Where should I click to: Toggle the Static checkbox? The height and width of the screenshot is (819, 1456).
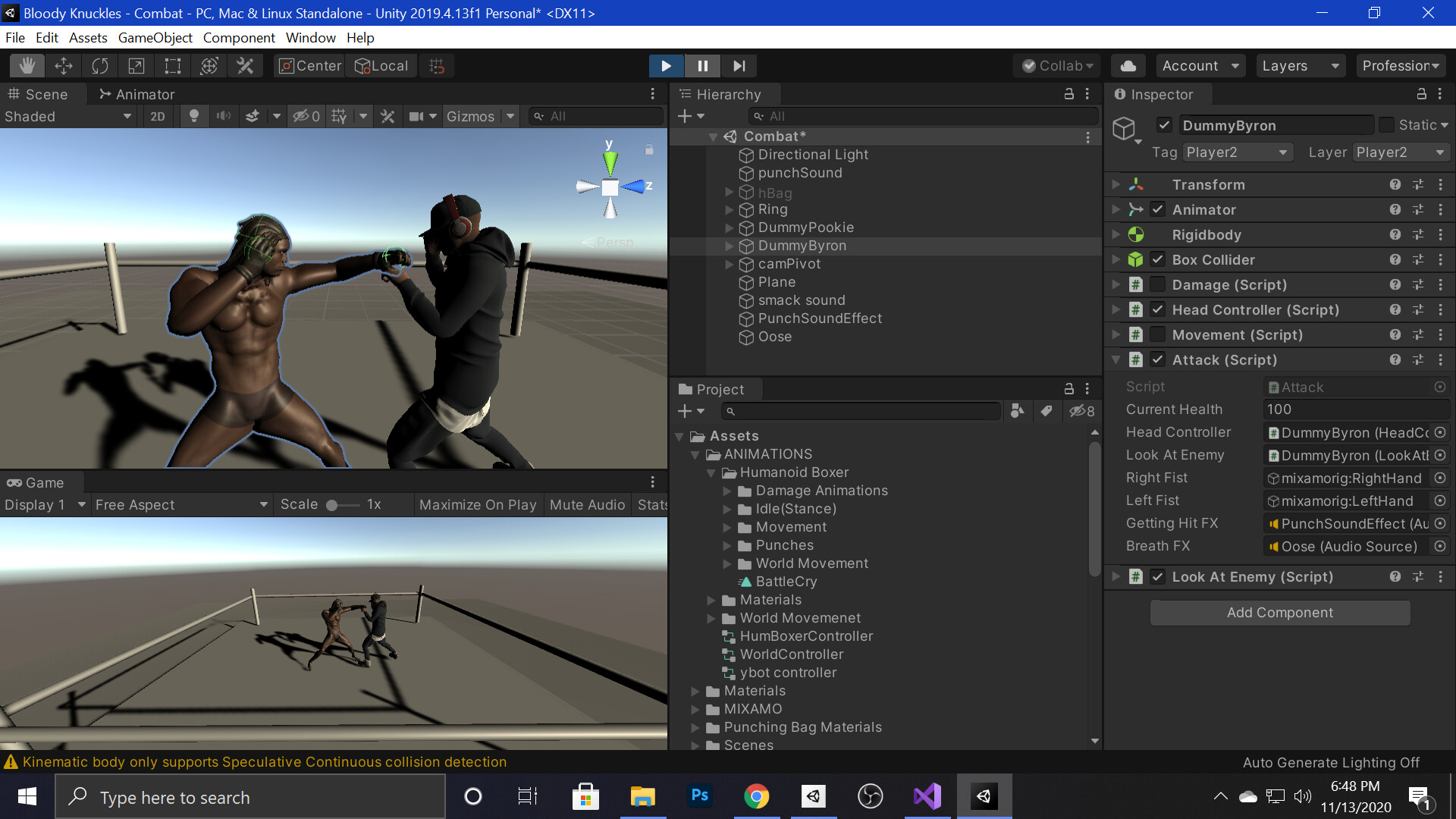point(1386,125)
